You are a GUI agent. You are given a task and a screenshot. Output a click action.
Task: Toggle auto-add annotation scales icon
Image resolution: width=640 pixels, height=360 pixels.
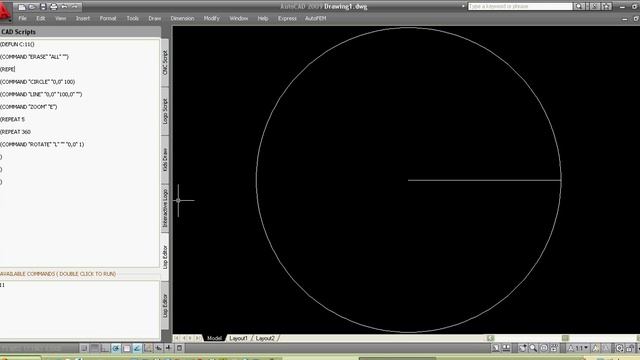606,348
